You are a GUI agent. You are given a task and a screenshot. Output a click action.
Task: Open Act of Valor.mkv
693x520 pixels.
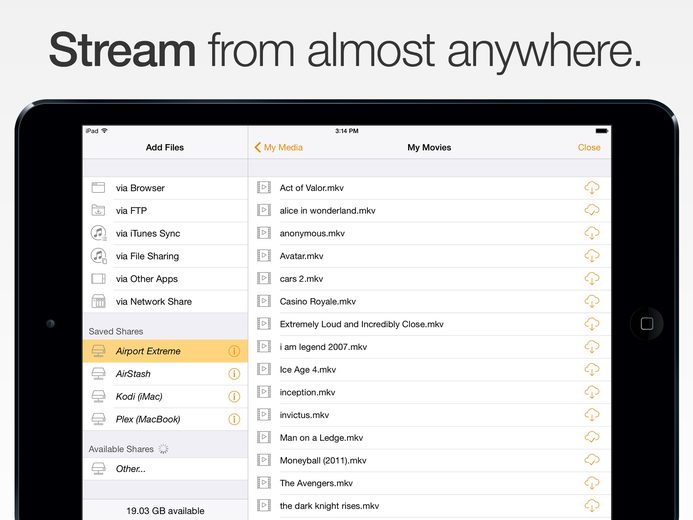point(430,188)
